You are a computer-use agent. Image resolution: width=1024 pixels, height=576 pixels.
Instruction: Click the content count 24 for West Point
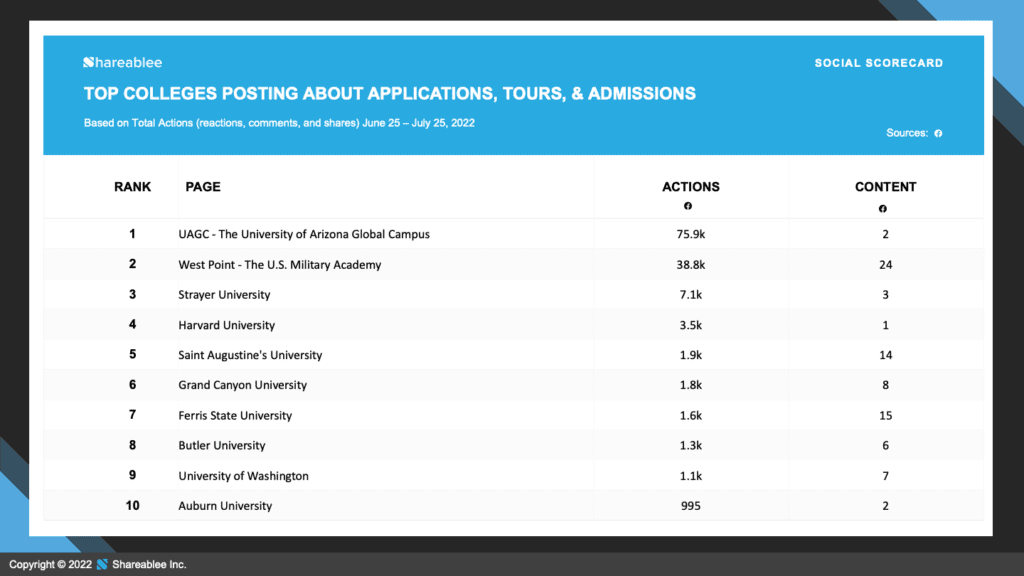[886, 264]
